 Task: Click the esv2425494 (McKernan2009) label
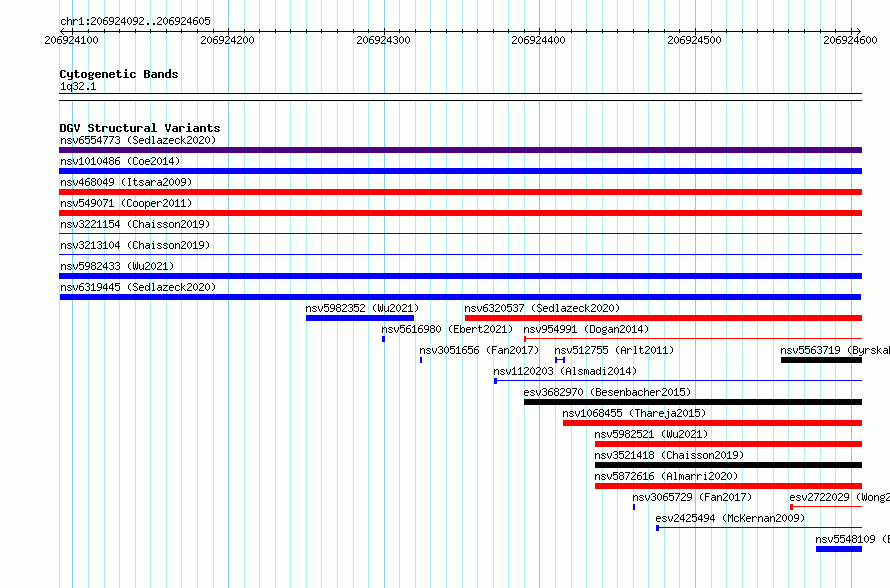(x=730, y=518)
